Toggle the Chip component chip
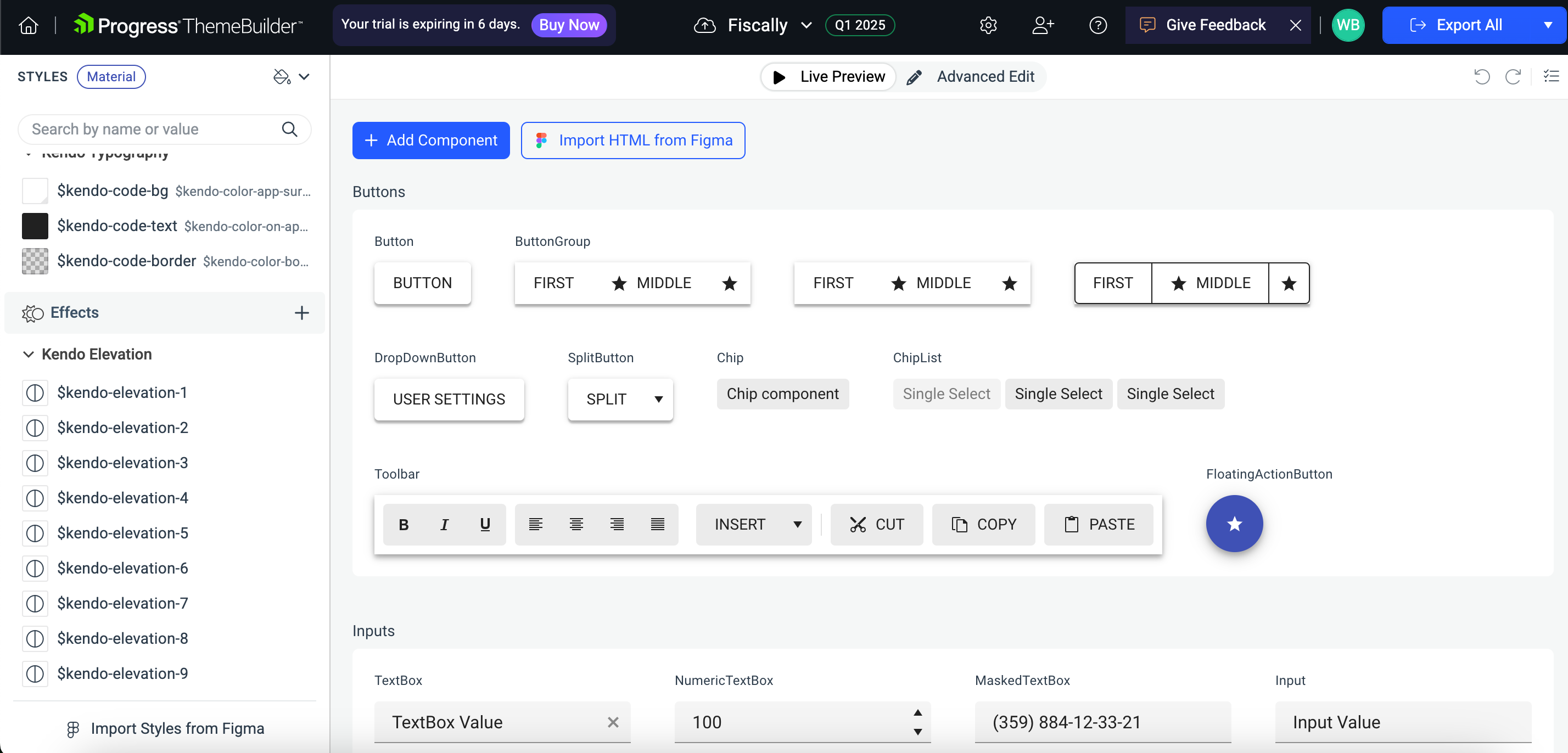This screenshot has width=1568, height=753. tap(783, 394)
